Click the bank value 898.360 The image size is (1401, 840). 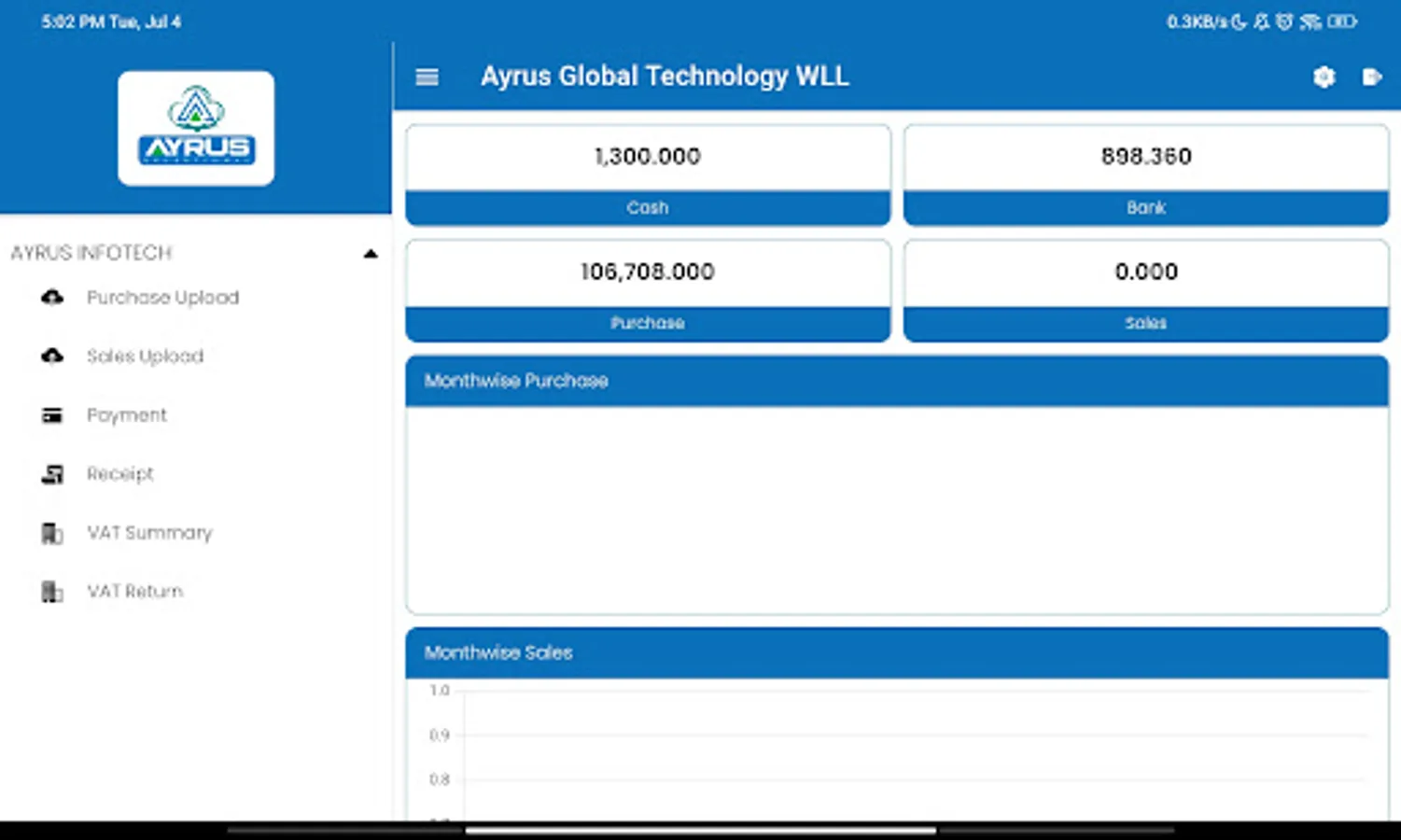point(1146,157)
